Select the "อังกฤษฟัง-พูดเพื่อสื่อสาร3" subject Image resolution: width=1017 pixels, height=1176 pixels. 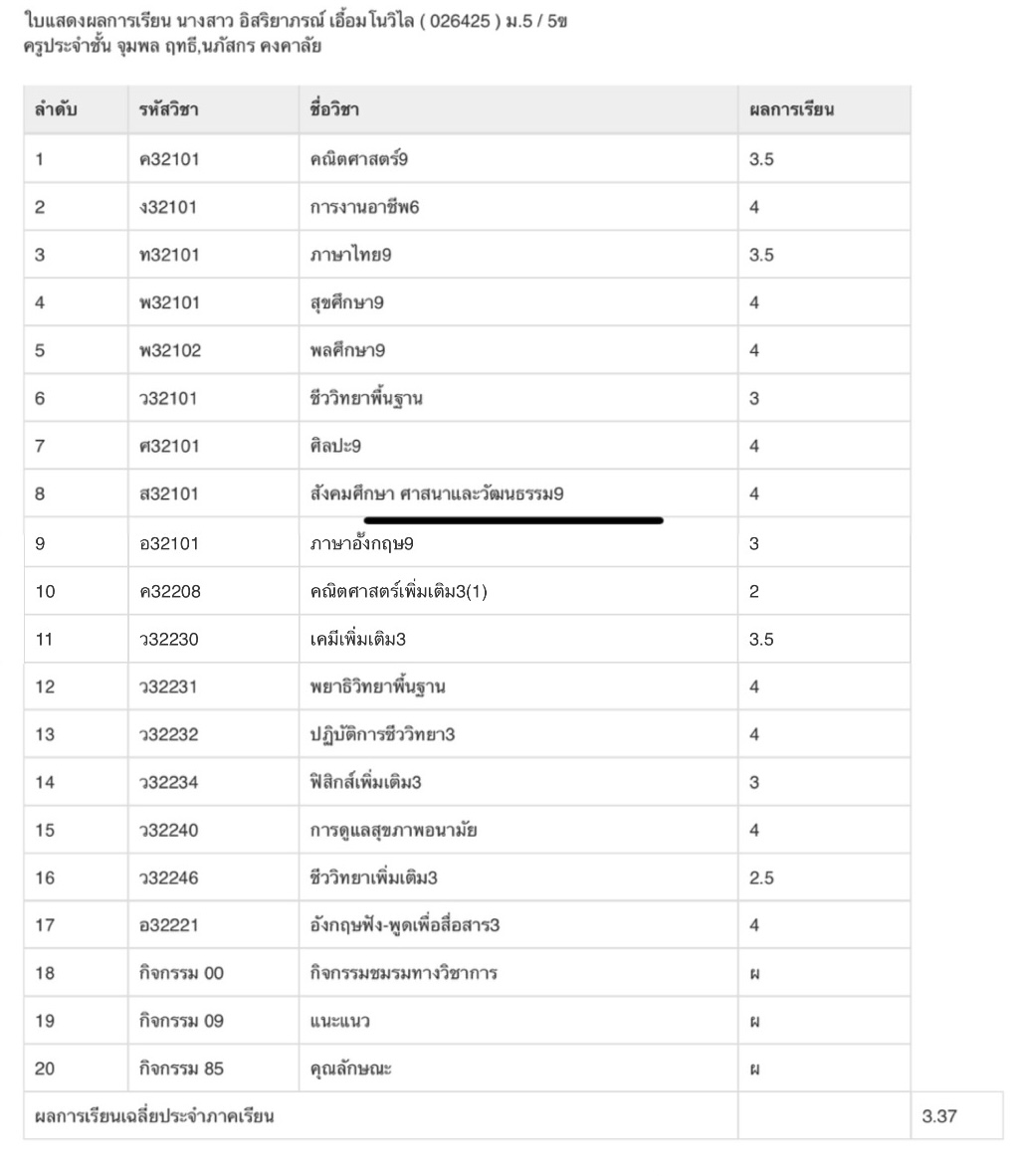[404, 925]
